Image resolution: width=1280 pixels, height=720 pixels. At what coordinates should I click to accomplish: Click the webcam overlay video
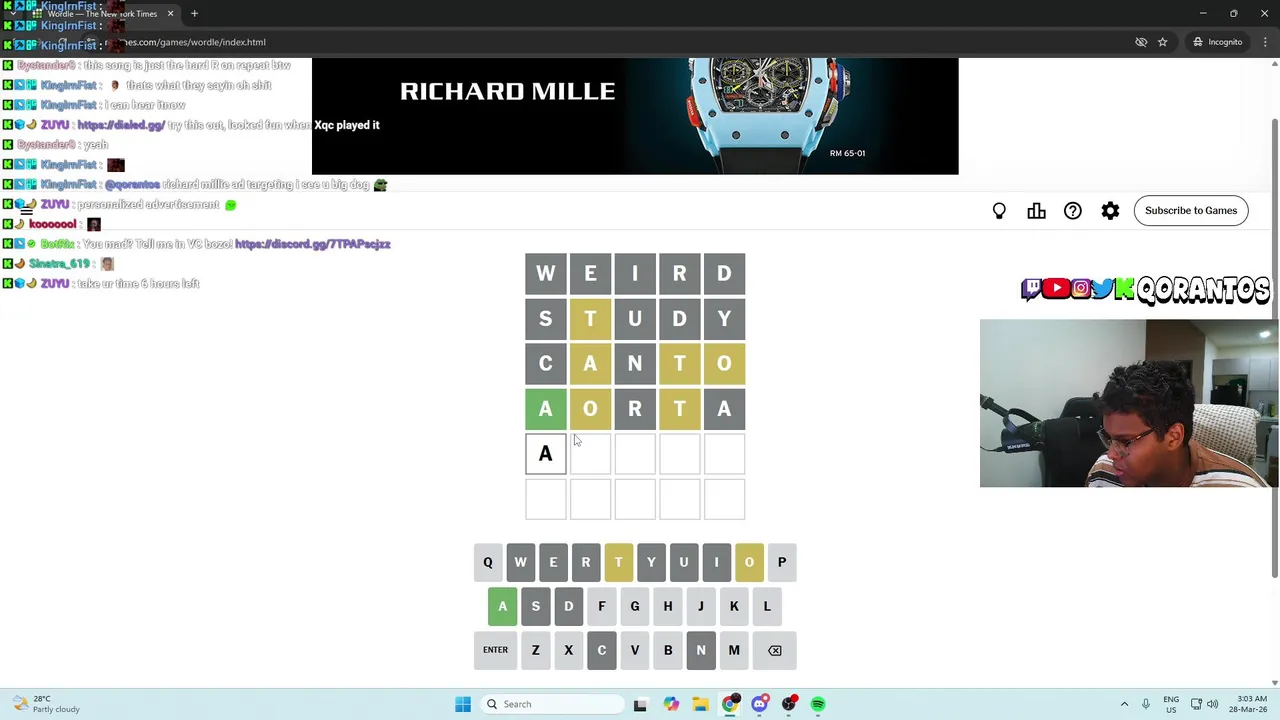click(x=1129, y=403)
